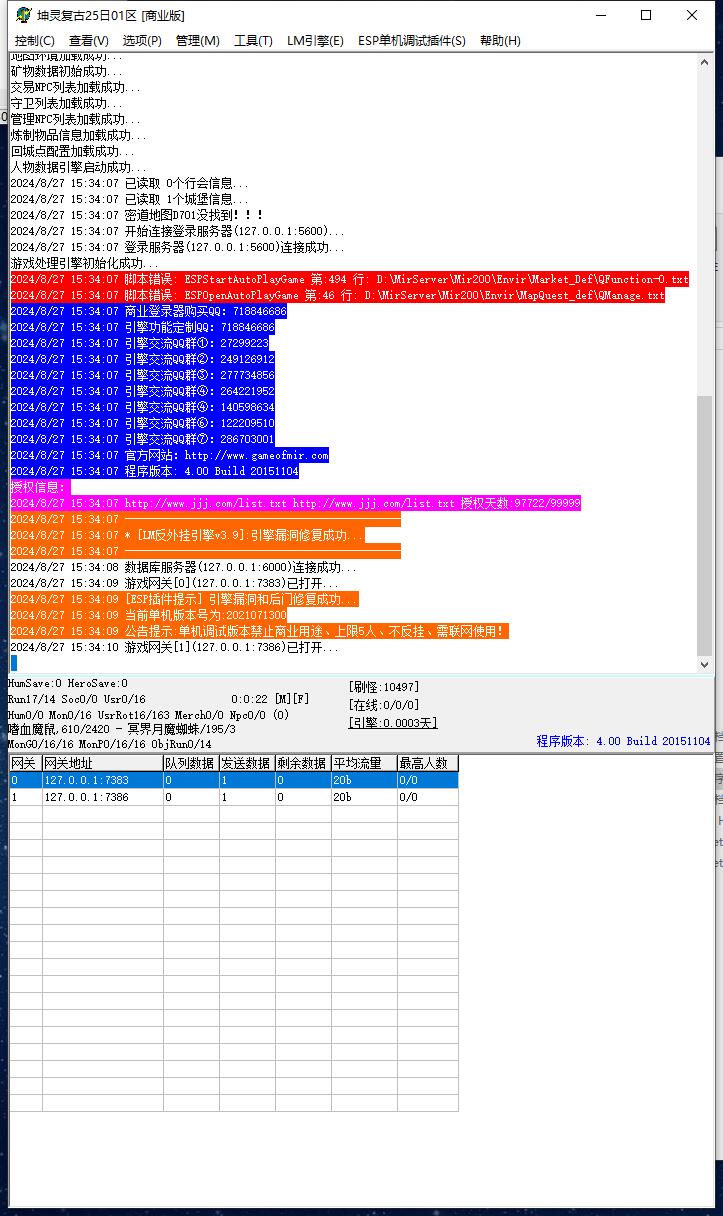
Task: Click the 引擎功能定制QQ log line
Action: 142,327
